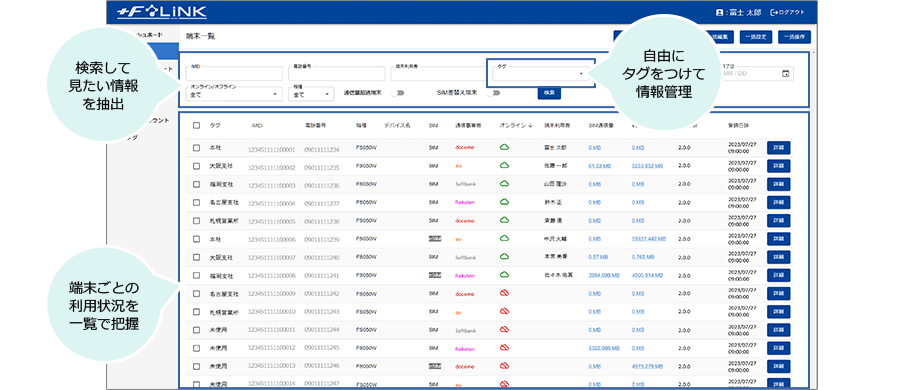Check the row for IMEI 123451111100010

(x=196, y=311)
